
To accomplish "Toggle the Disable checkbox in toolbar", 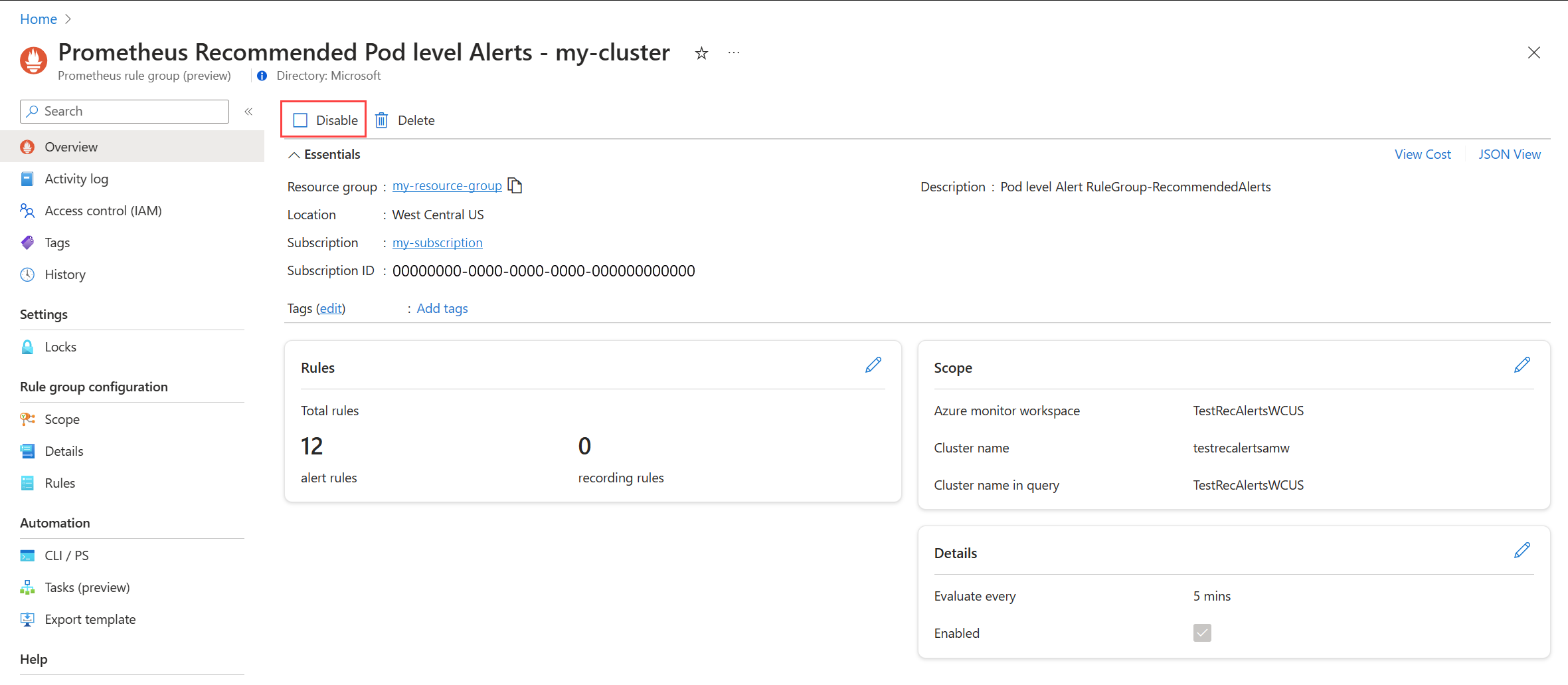I will (x=301, y=120).
